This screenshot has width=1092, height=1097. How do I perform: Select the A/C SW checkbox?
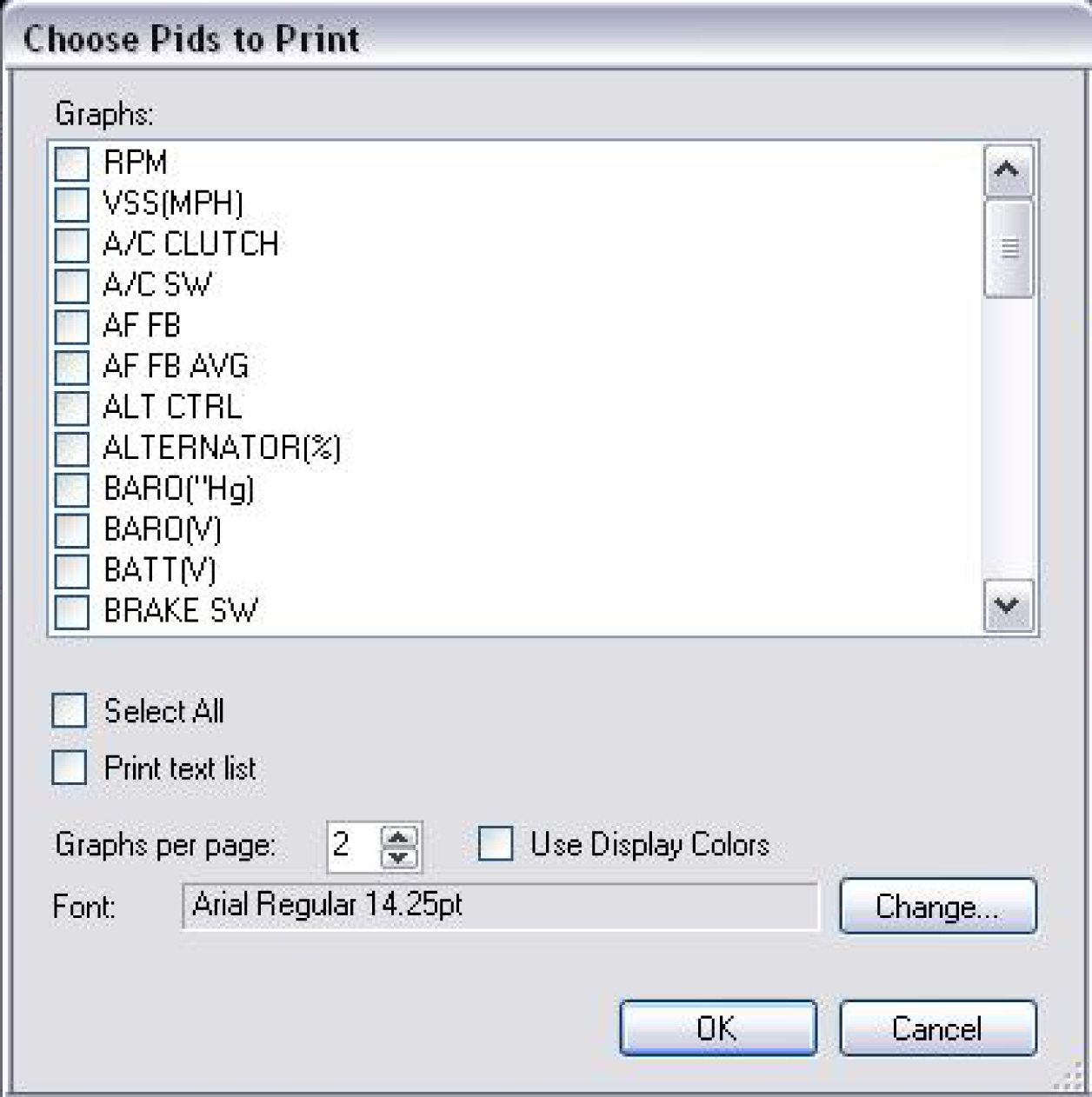tap(72, 286)
